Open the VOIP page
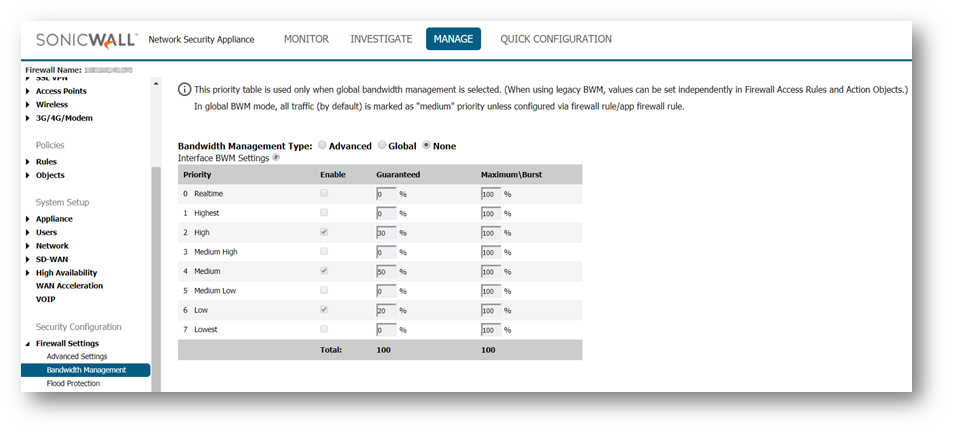This screenshot has width=954, height=434. [x=46, y=299]
